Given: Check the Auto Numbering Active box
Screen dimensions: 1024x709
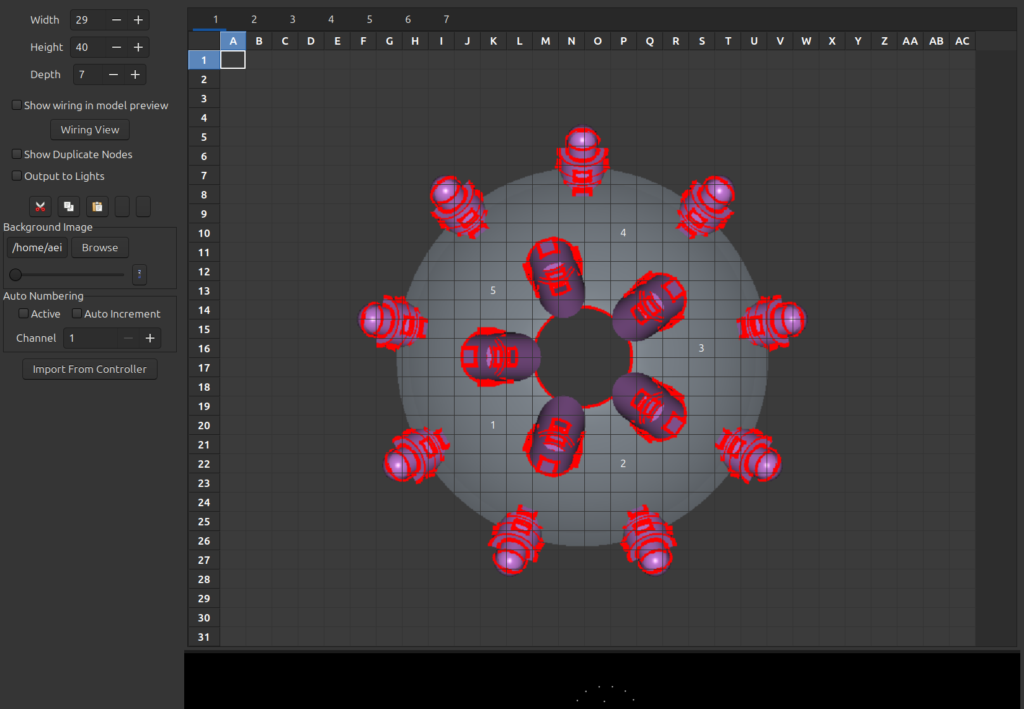Looking at the screenshot, I should (x=24, y=314).
